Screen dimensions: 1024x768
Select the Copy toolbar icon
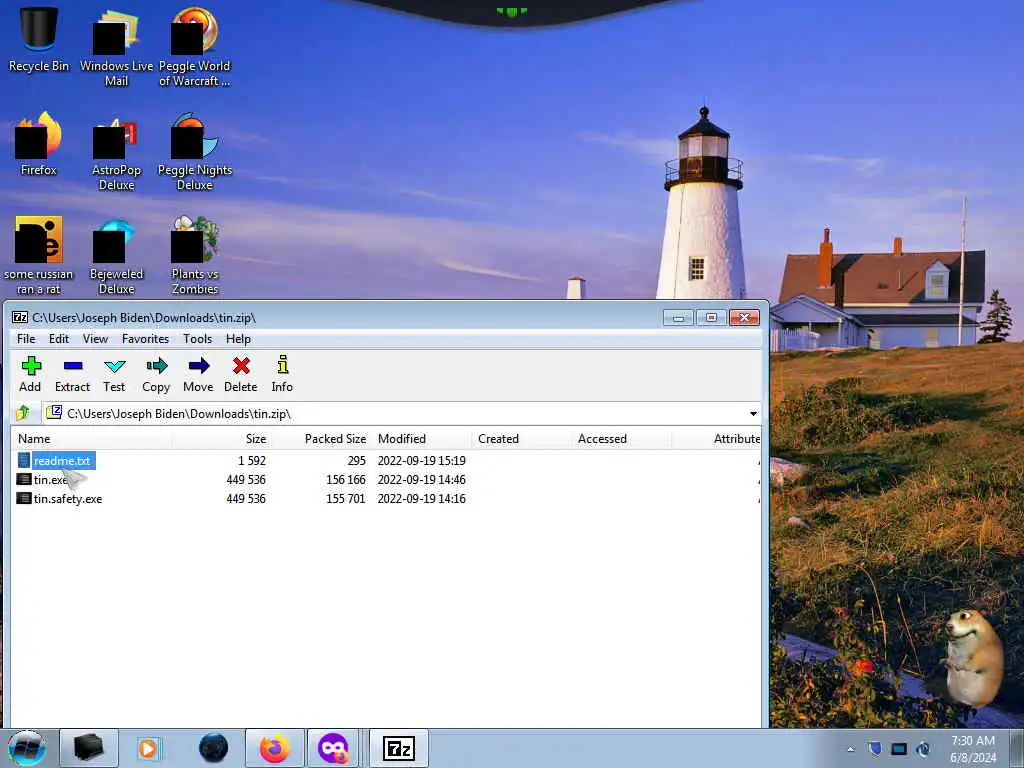pyautogui.click(x=156, y=374)
